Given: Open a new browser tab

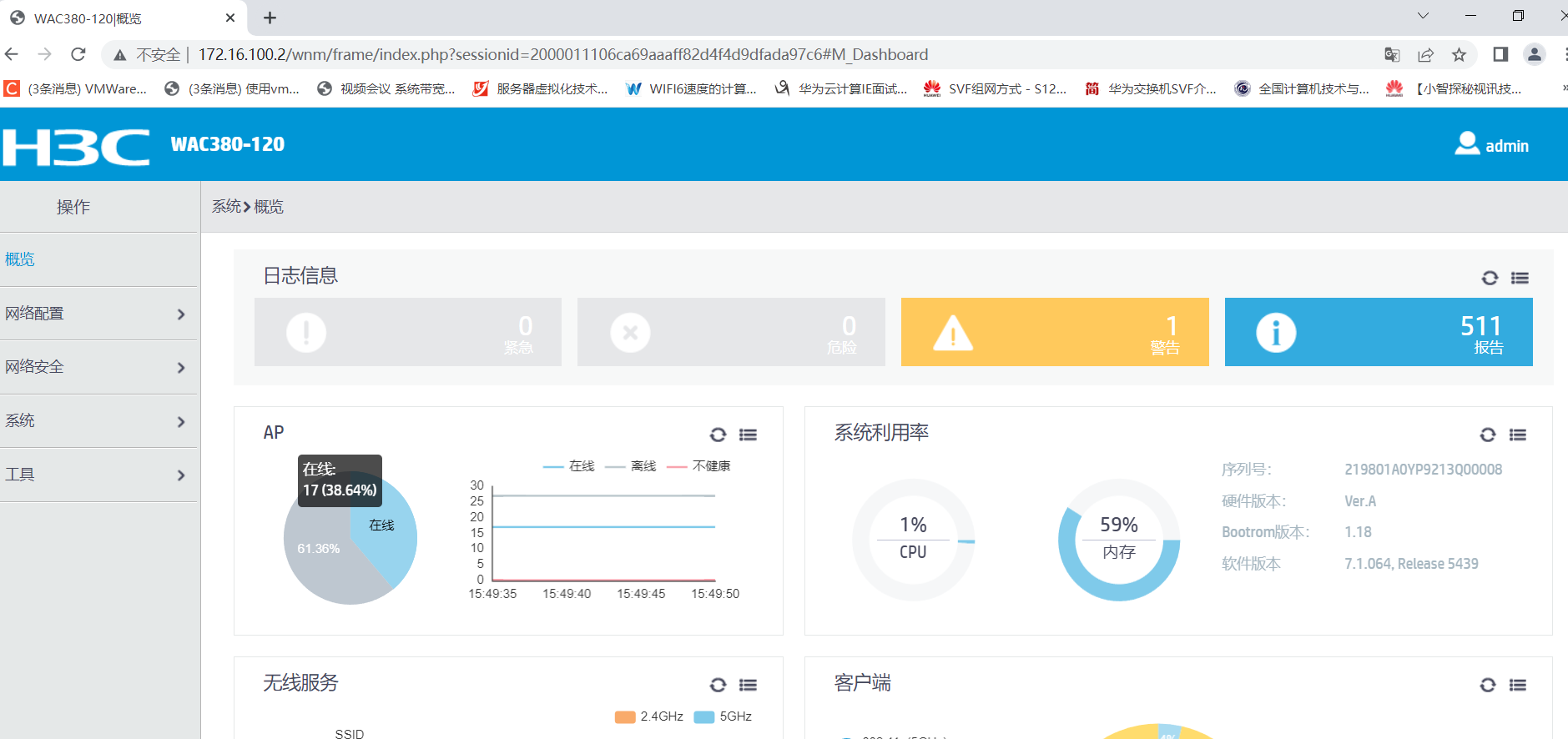Looking at the screenshot, I should [x=270, y=18].
